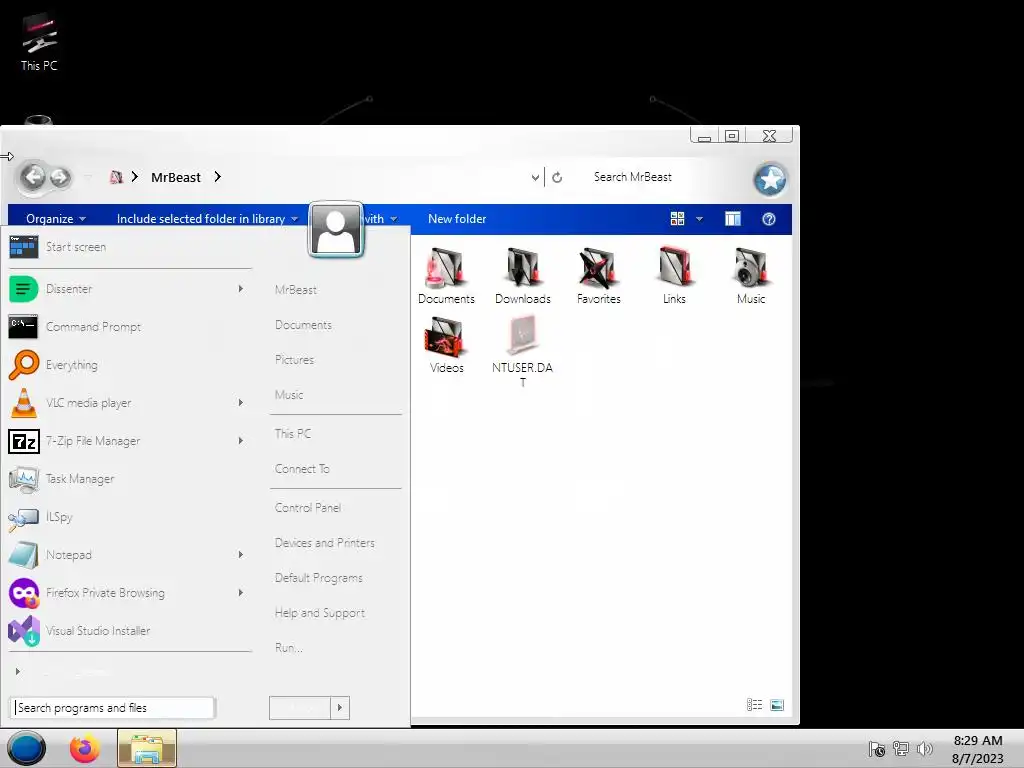Expand the chevron after MrBeast breadcrumb
Image resolution: width=1024 pixels, height=768 pixels.
(217, 176)
